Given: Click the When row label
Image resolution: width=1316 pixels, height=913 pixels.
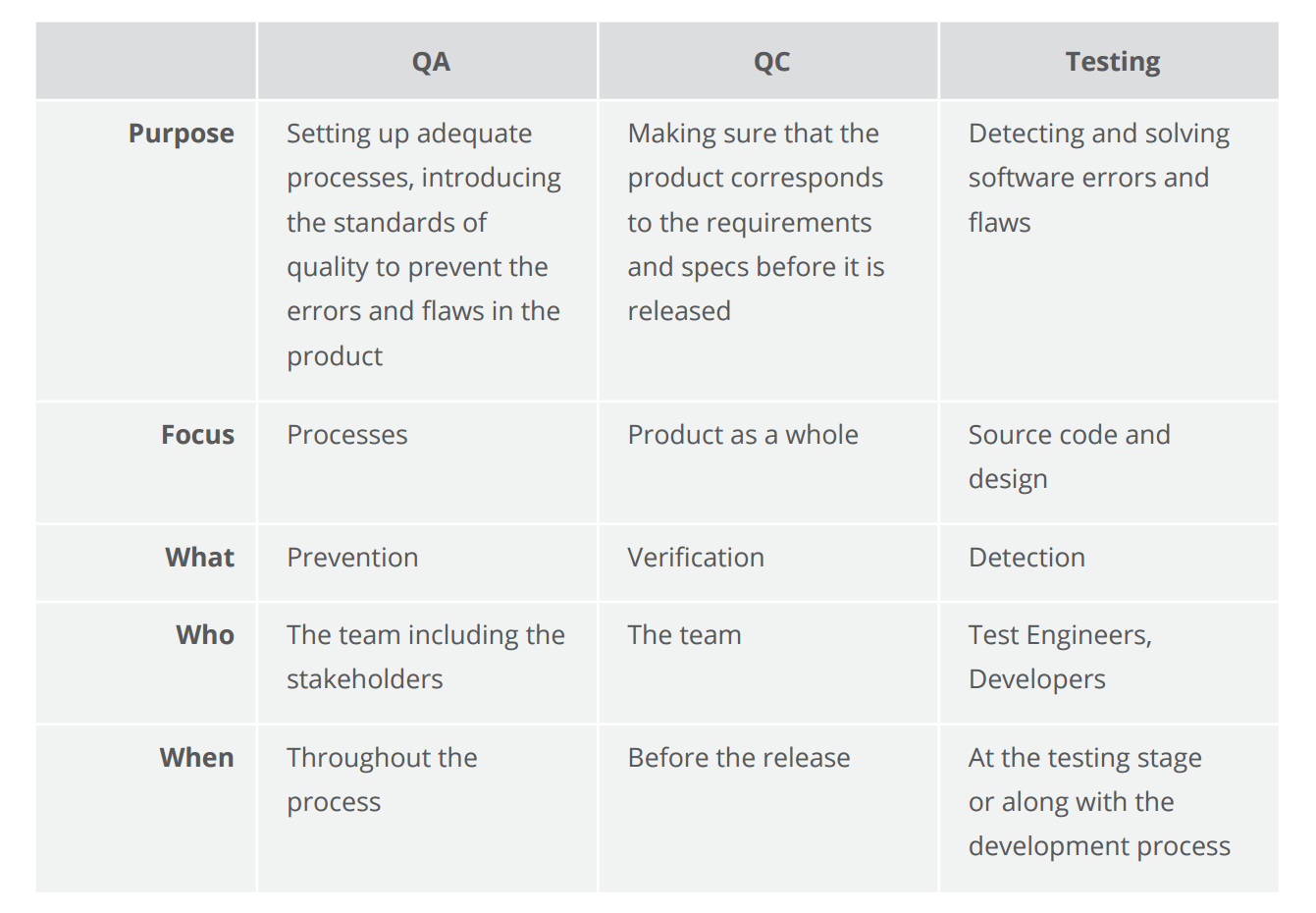Looking at the screenshot, I should pos(196,758).
